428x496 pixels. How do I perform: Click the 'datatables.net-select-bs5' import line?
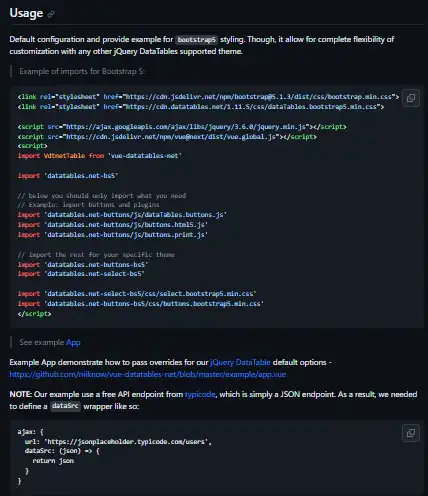pos(81,274)
